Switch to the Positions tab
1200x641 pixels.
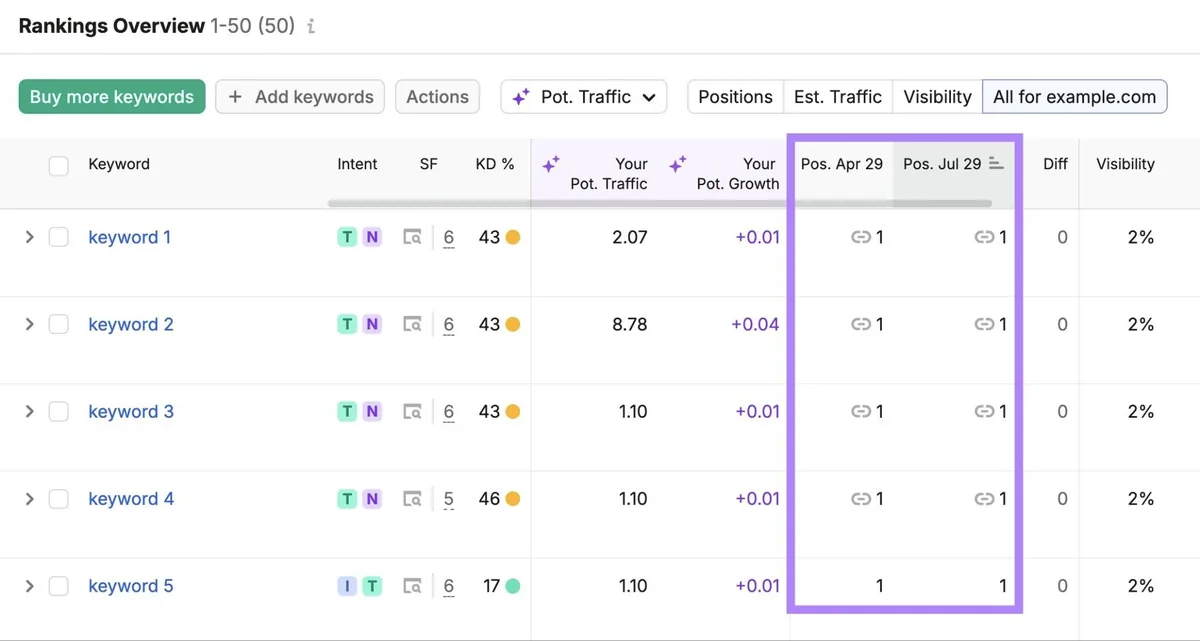tap(735, 97)
